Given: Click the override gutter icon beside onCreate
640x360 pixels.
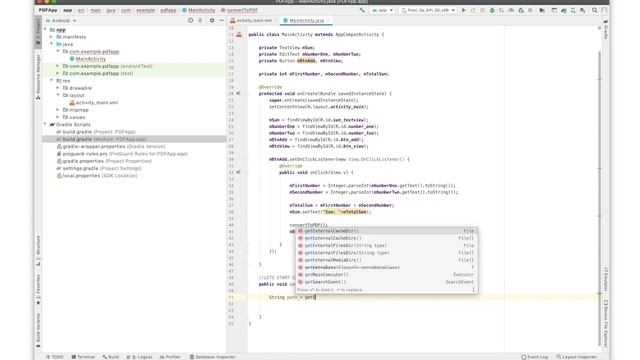Looking at the screenshot, I should [x=238, y=93].
